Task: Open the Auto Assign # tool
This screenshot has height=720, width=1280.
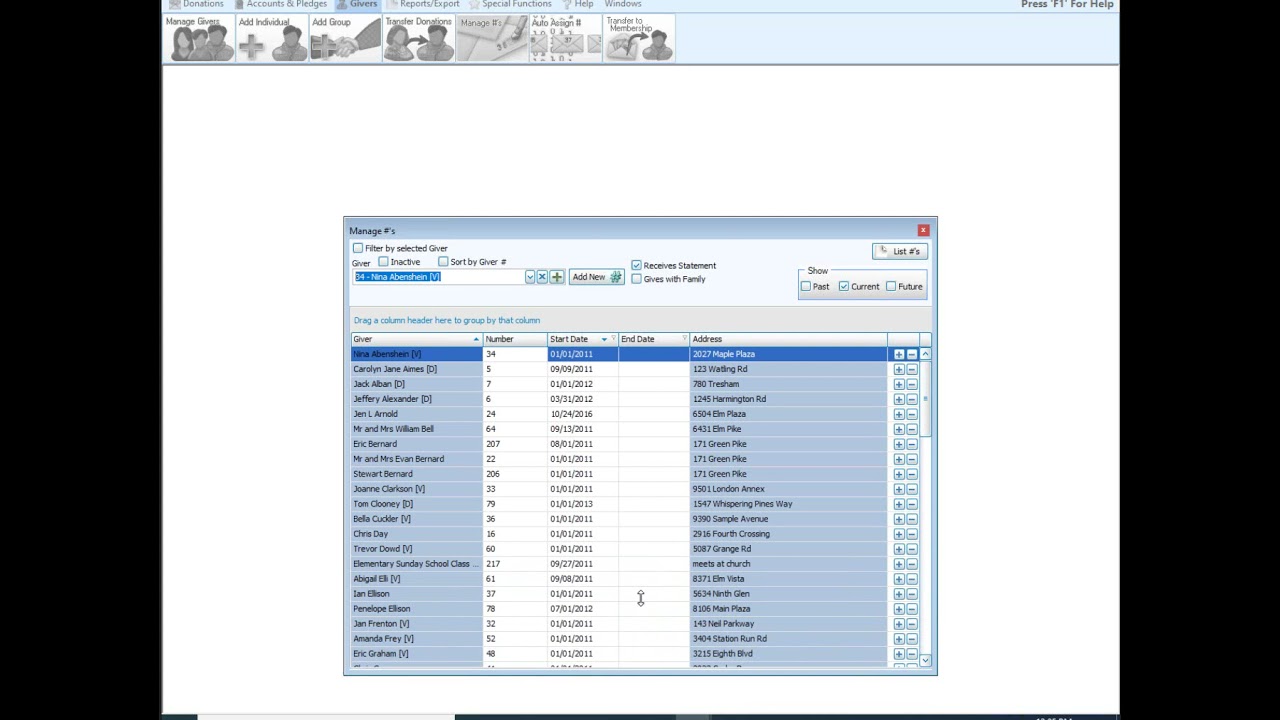Action: pyautogui.click(x=564, y=38)
